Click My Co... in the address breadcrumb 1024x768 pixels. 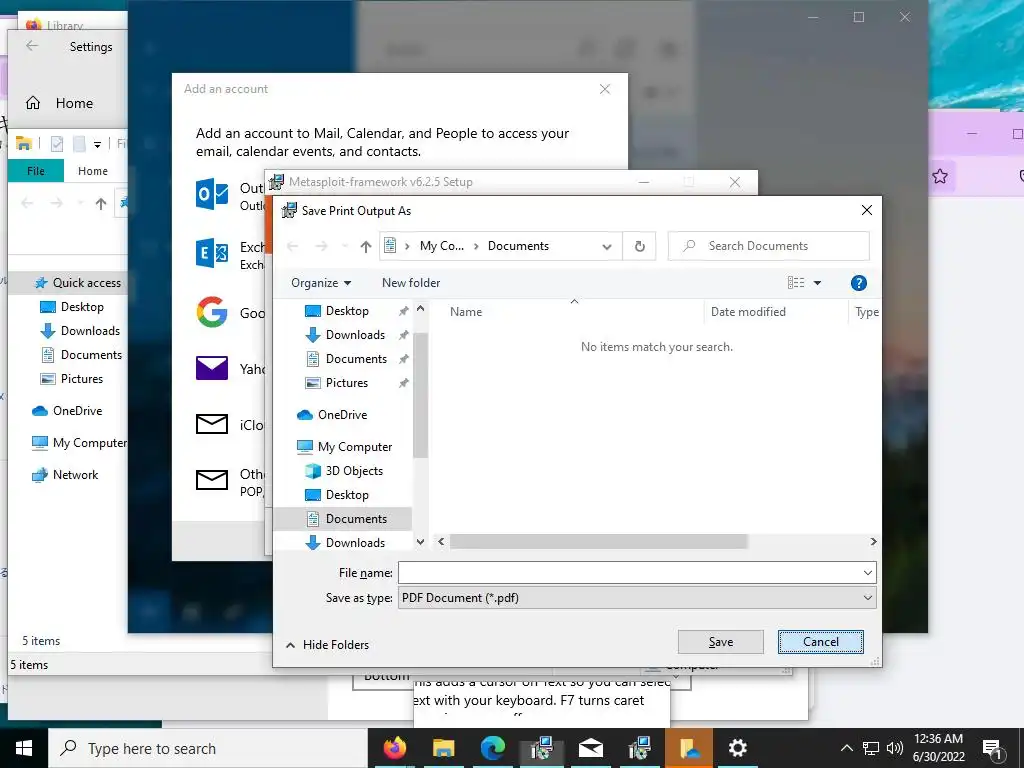point(441,246)
